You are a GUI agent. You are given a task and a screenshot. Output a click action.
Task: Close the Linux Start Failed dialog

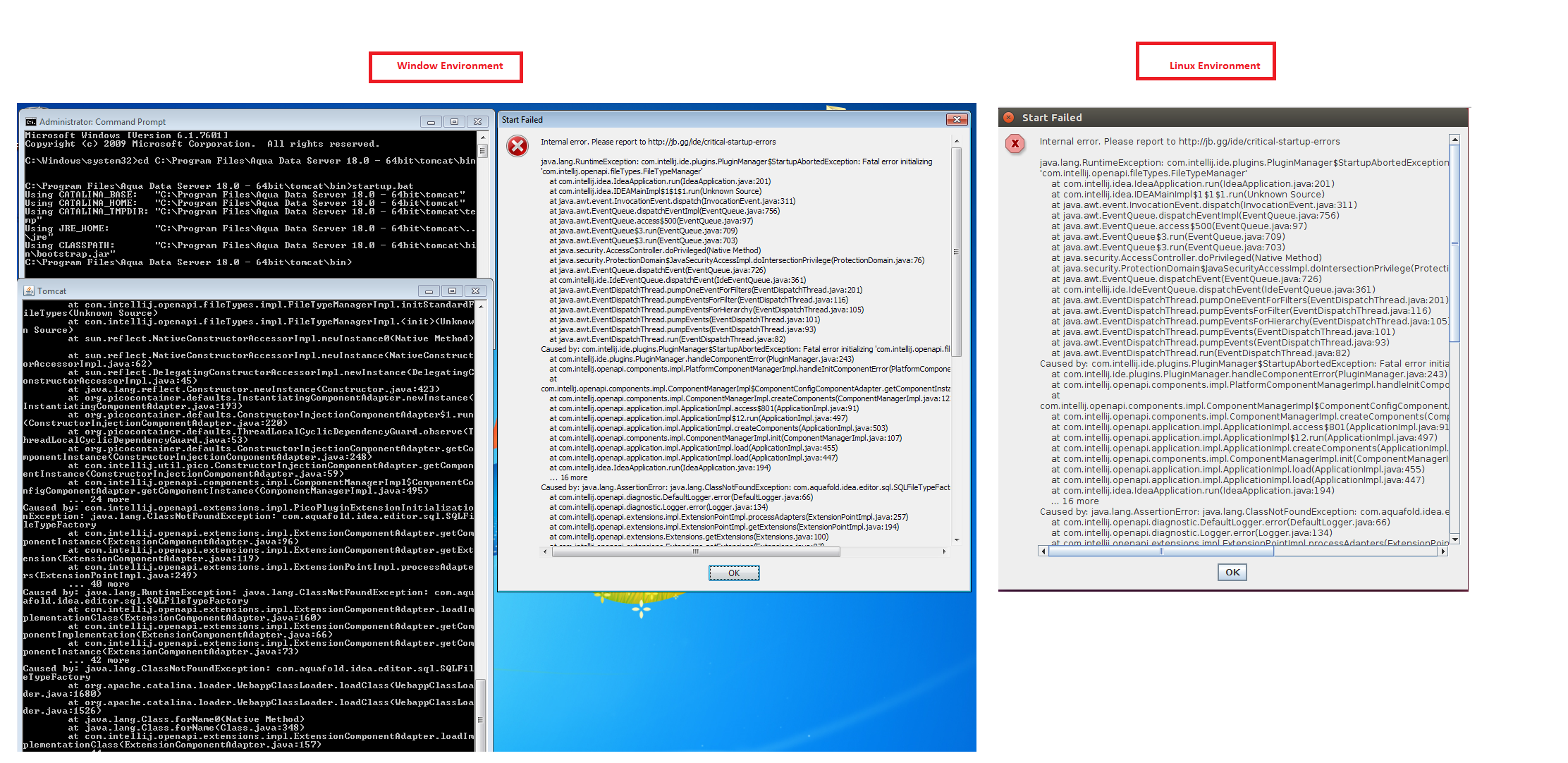pyautogui.click(x=1008, y=118)
